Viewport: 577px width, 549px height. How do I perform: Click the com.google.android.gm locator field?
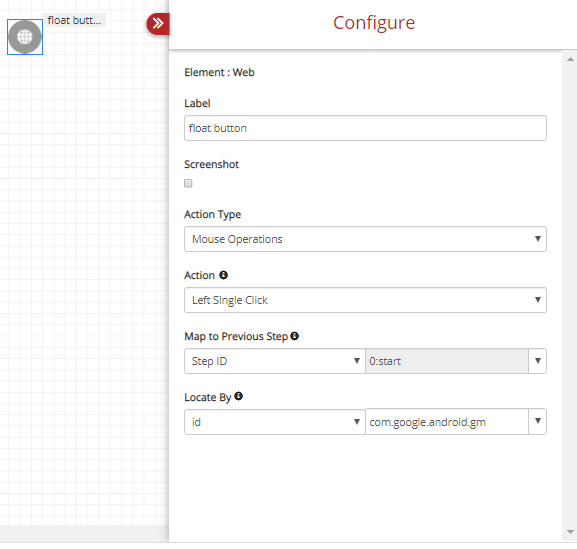pyautogui.click(x=447, y=422)
